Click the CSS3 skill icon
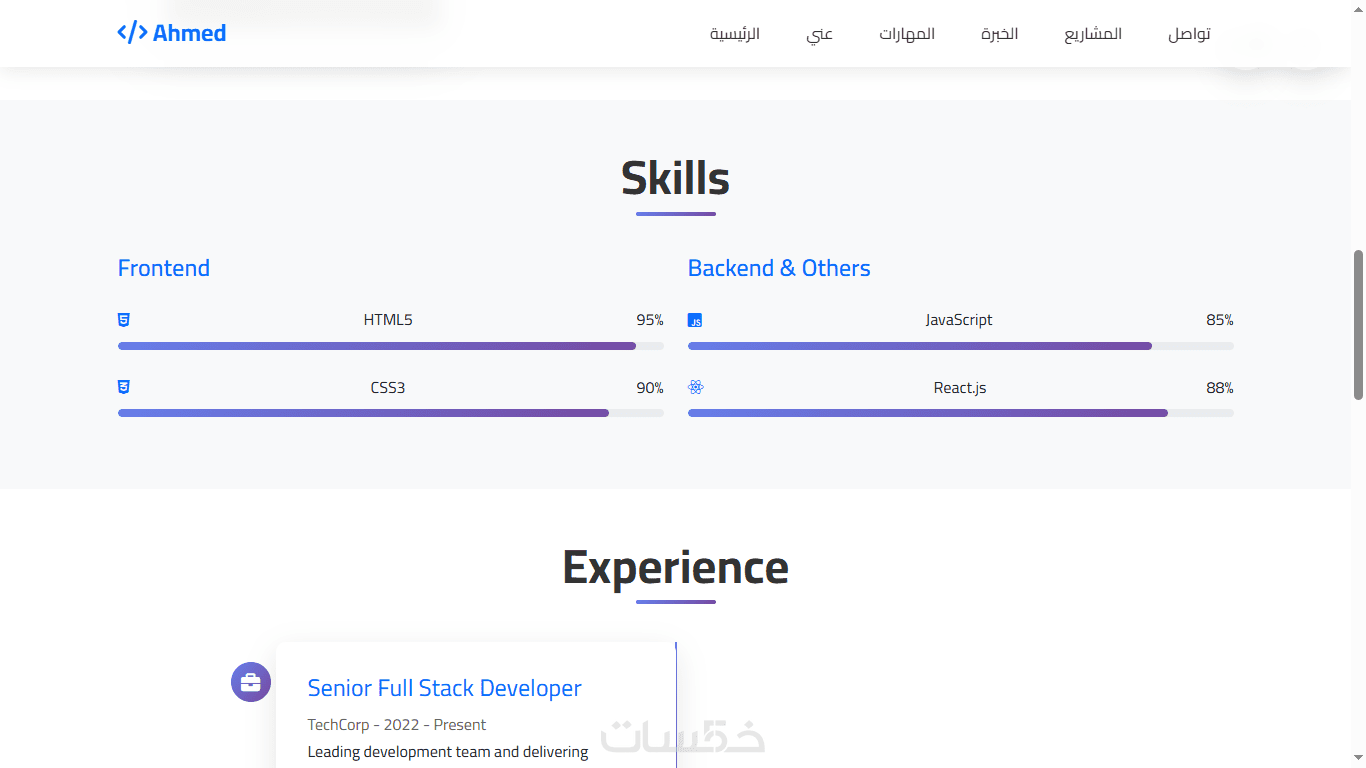 pos(124,387)
